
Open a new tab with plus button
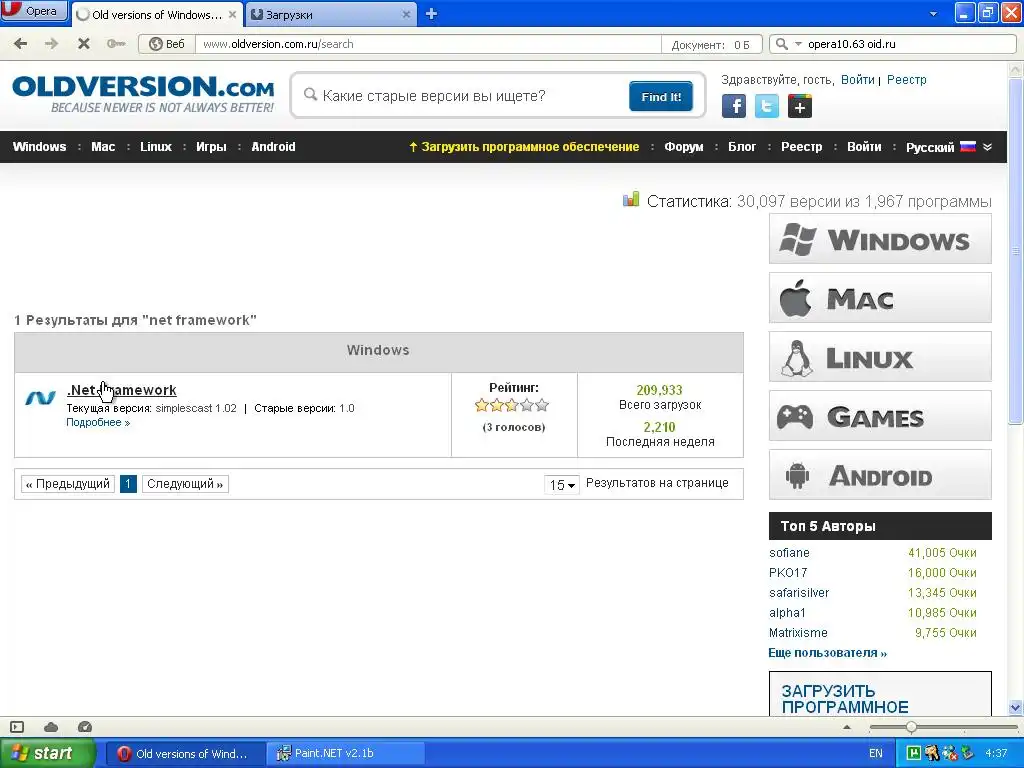pos(431,14)
